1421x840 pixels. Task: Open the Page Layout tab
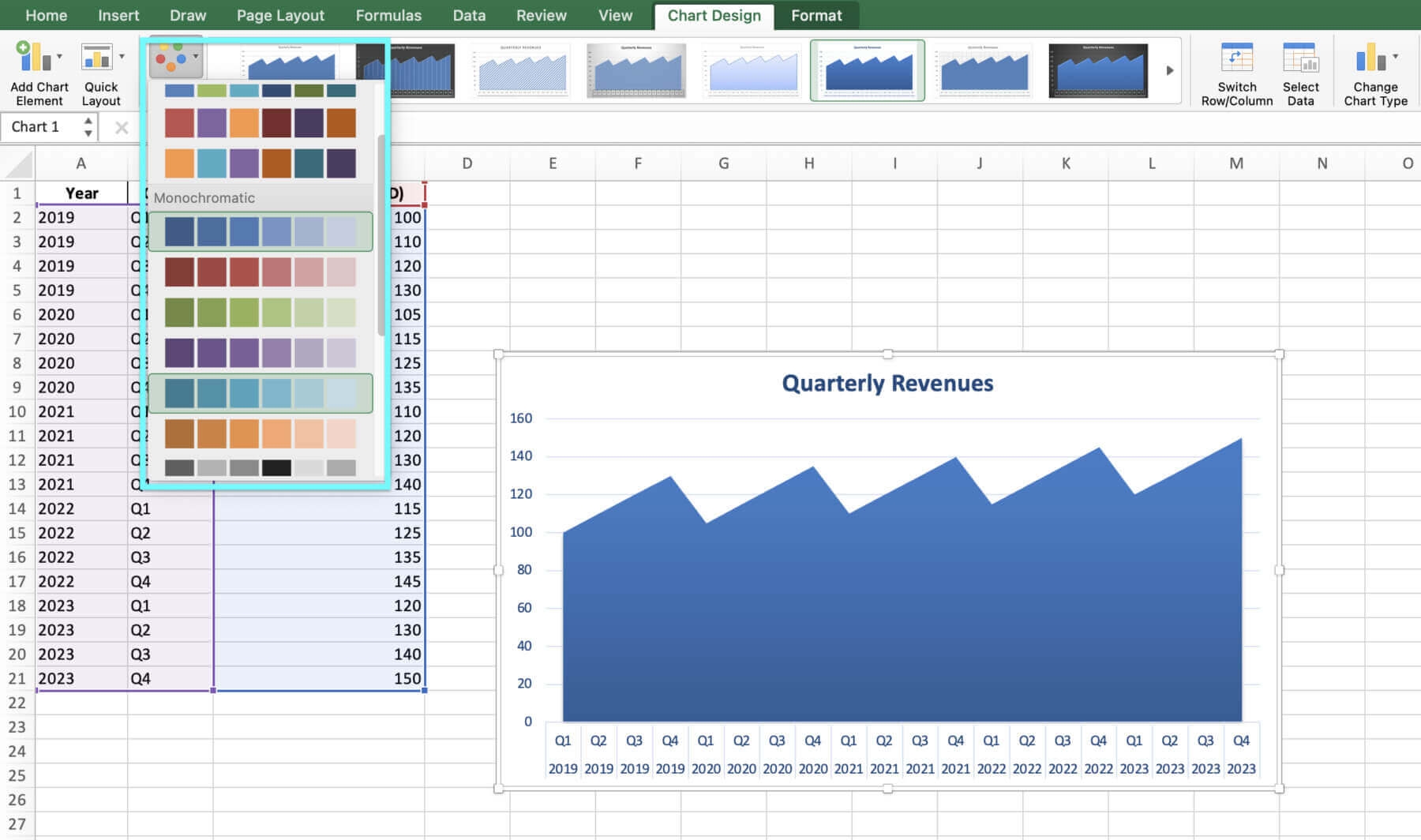pos(280,15)
